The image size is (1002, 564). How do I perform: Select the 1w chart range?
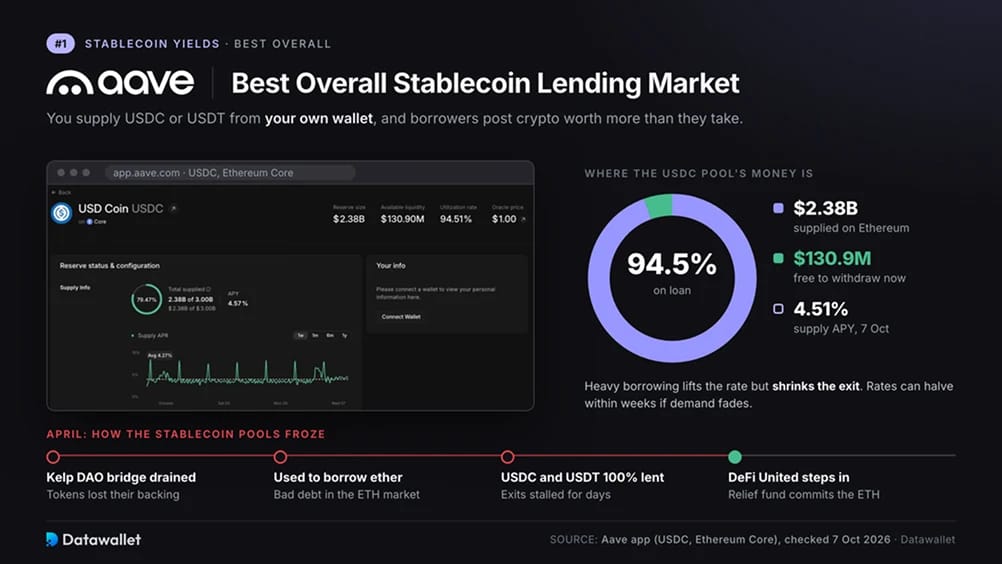point(300,335)
